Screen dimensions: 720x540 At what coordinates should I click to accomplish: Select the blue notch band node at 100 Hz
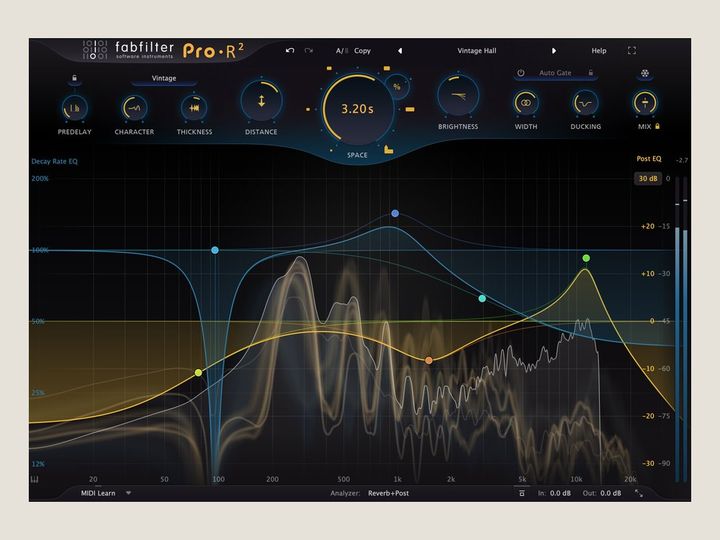pos(215,250)
